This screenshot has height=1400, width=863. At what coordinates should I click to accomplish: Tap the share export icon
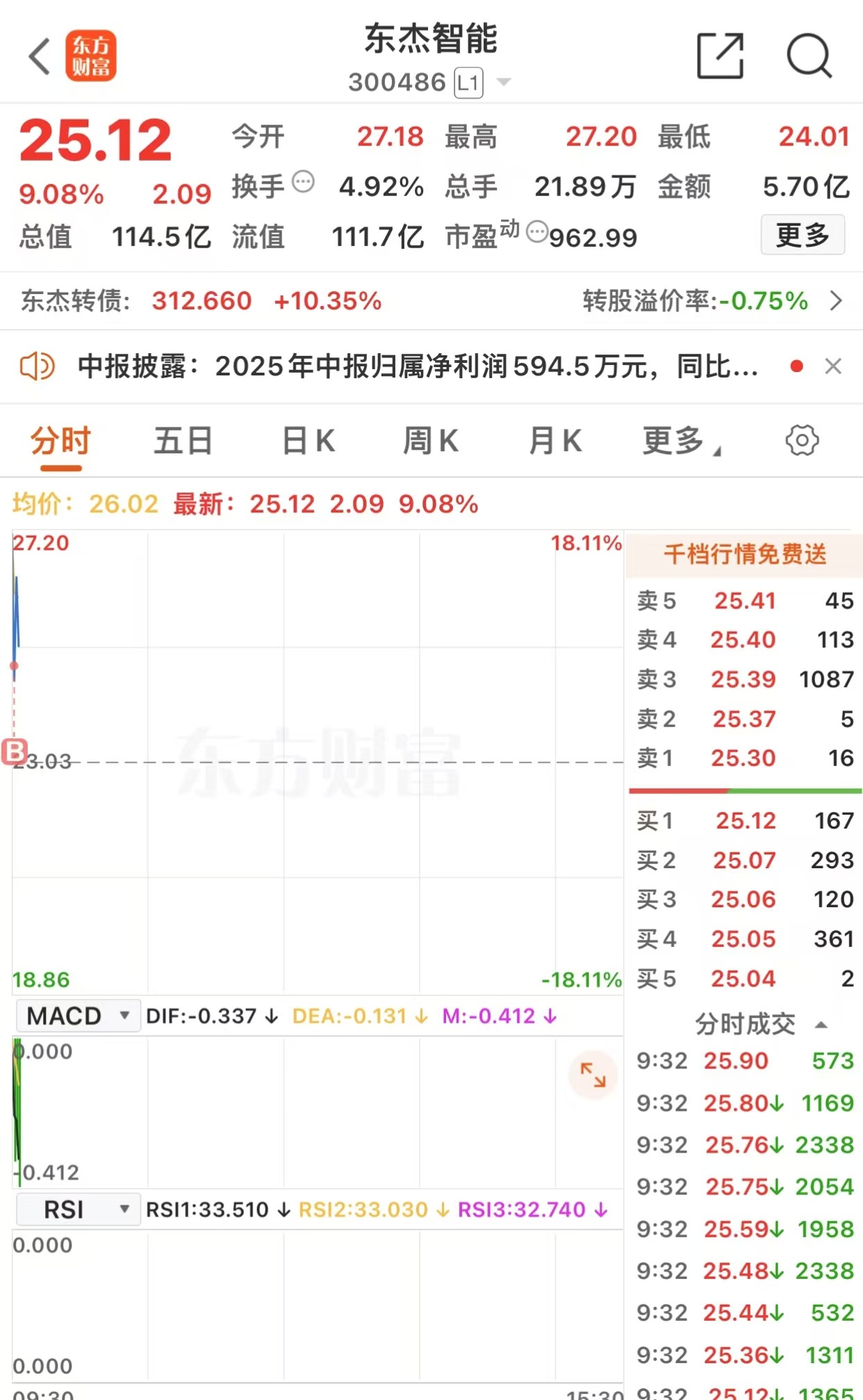(720, 56)
